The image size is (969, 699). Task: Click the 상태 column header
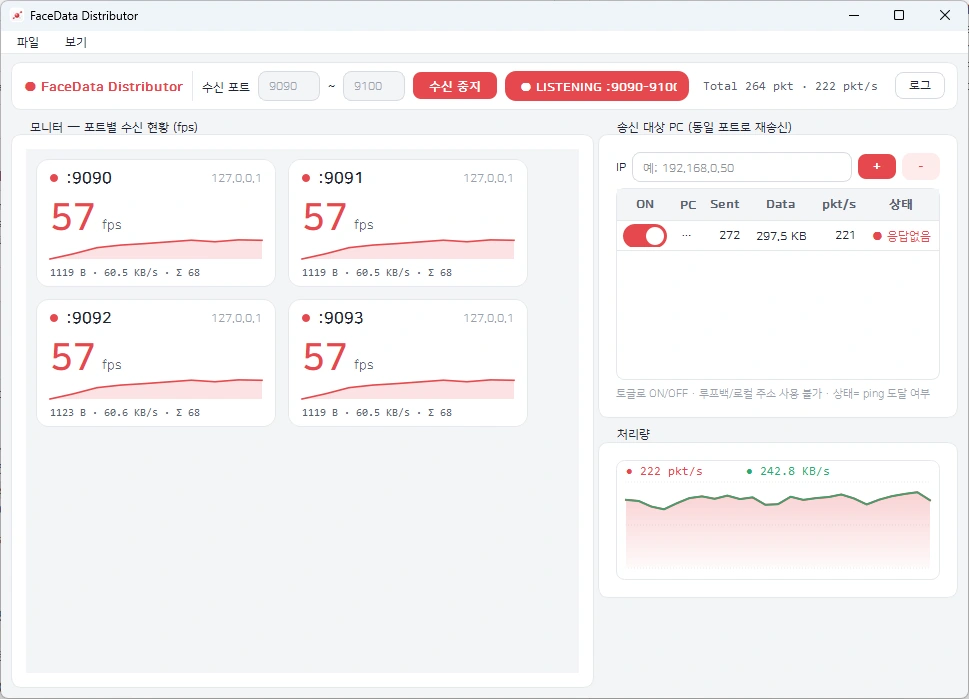coord(900,204)
